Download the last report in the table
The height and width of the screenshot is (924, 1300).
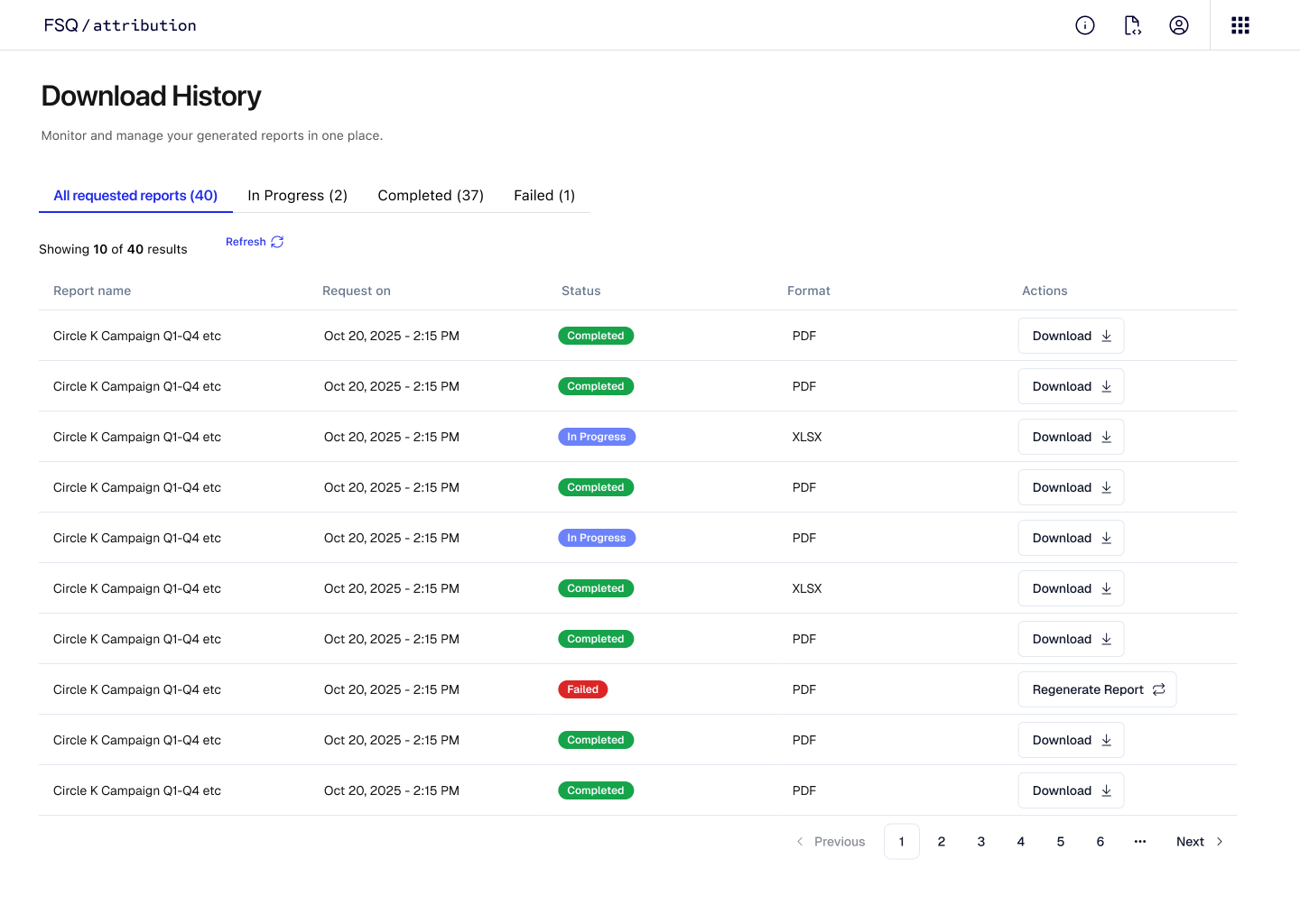pos(1071,790)
